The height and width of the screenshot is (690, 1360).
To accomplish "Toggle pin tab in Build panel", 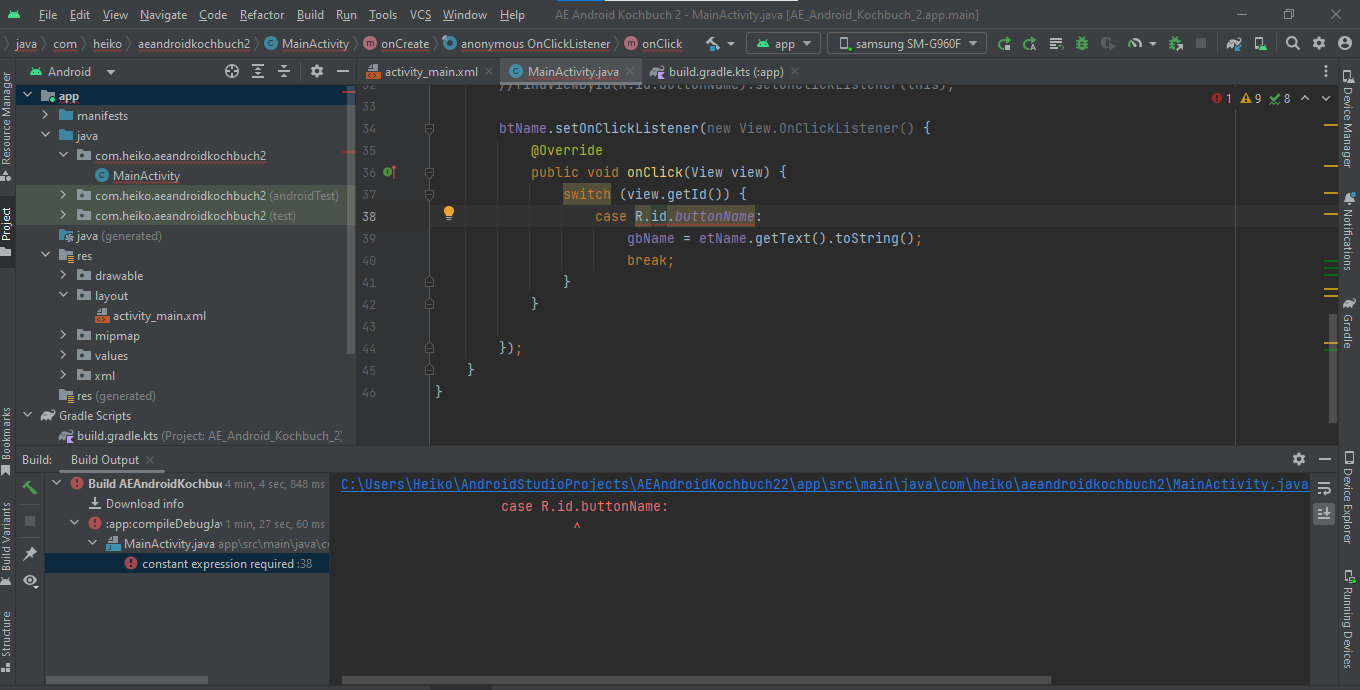I will 30,554.
